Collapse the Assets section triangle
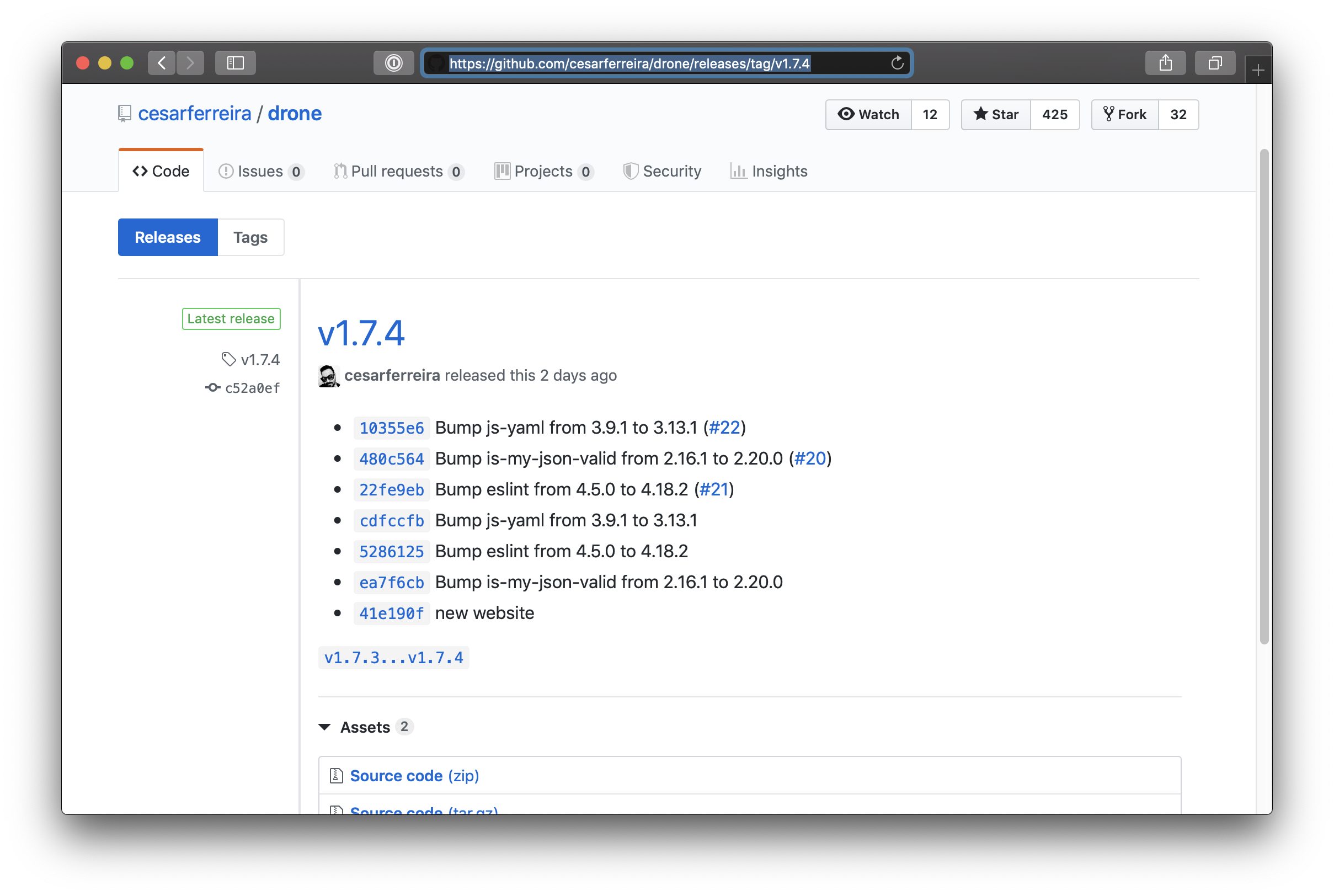Screen dimensions: 1334x896 click(324, 727)
